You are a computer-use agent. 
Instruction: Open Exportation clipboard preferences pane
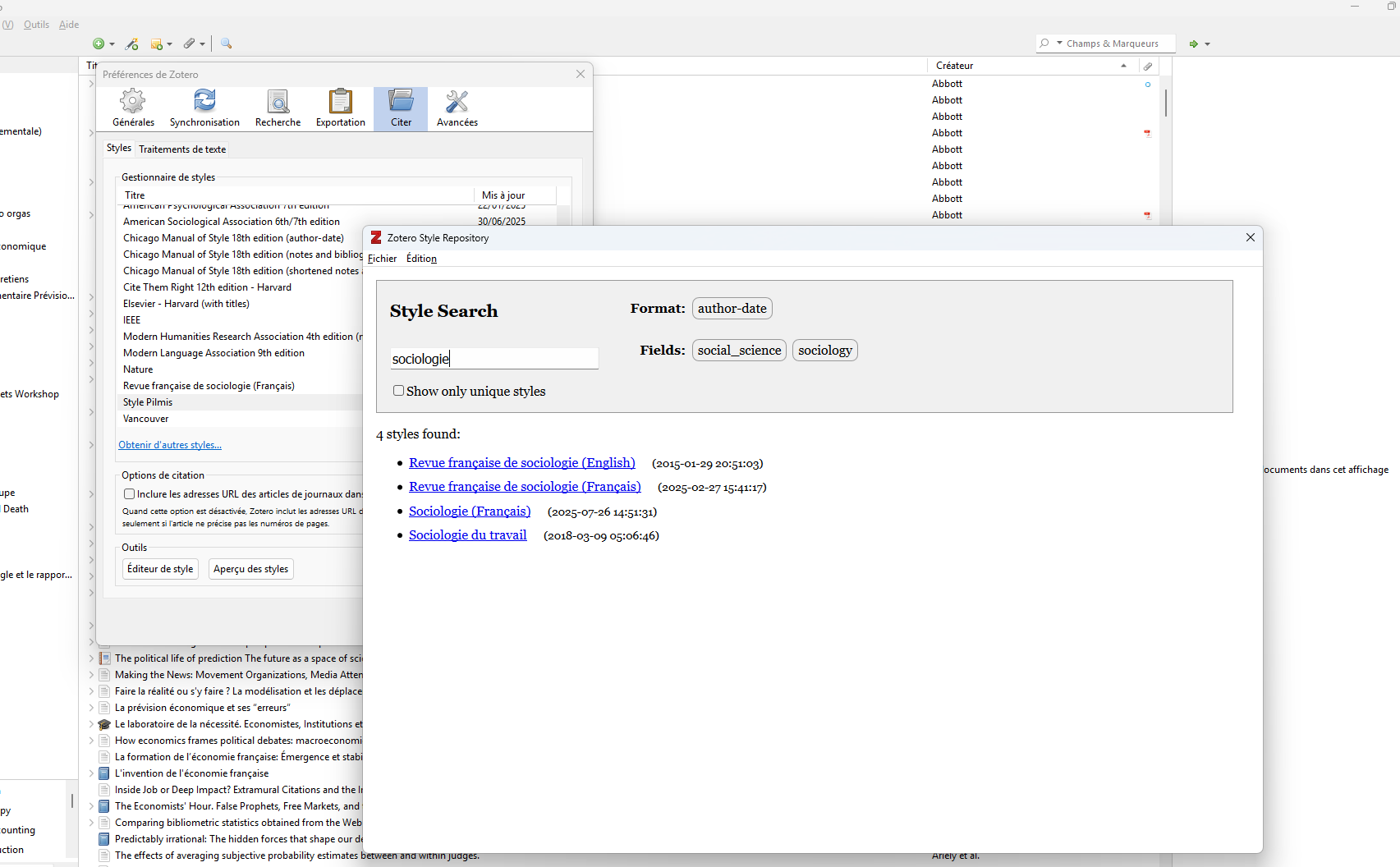click(341, 108)
